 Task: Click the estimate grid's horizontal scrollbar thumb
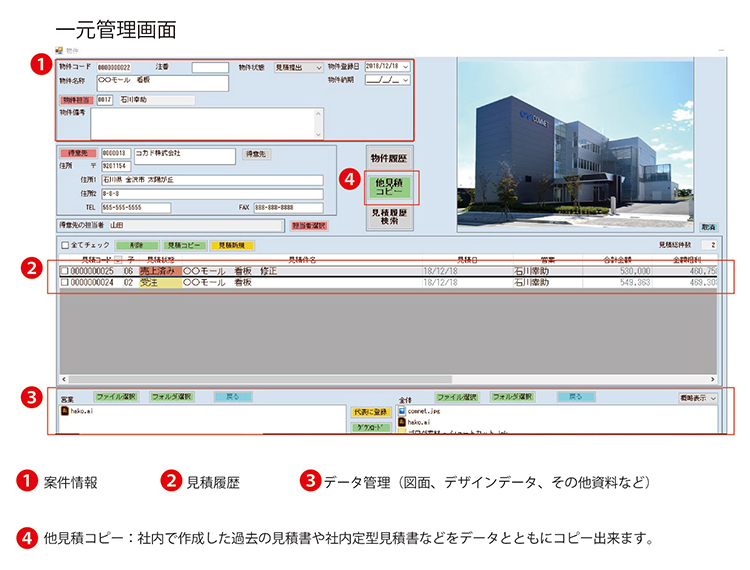260,379
